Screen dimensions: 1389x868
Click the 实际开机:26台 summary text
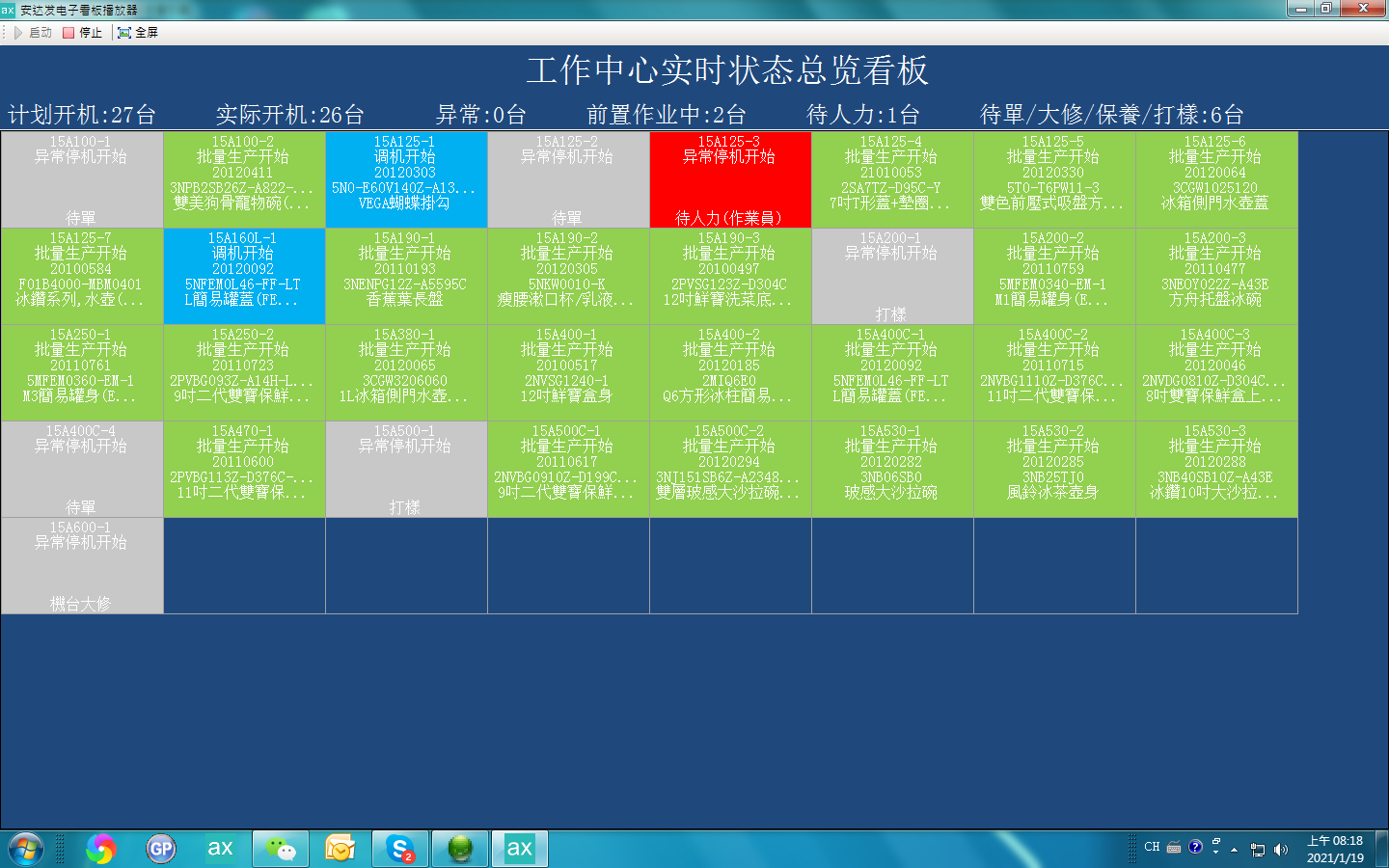click(x=290, y=115)
